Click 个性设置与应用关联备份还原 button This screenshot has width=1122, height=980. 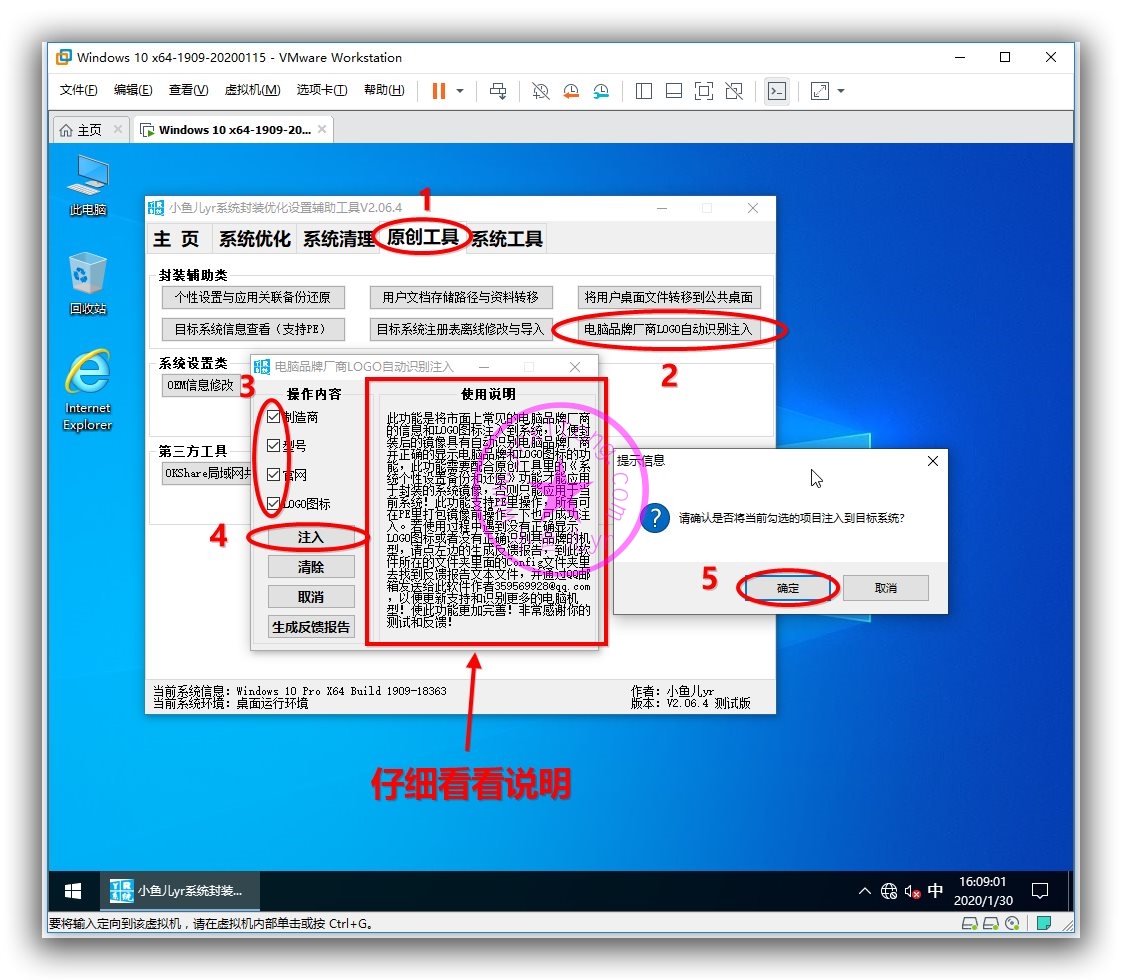coord(253,298)
